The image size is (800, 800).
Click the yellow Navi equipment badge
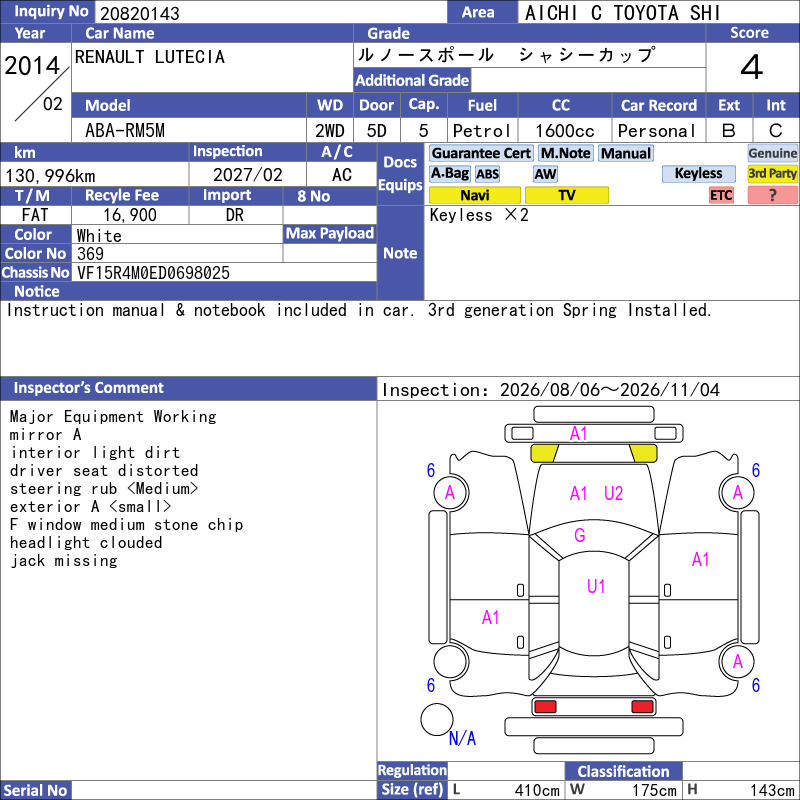point(474,195)
